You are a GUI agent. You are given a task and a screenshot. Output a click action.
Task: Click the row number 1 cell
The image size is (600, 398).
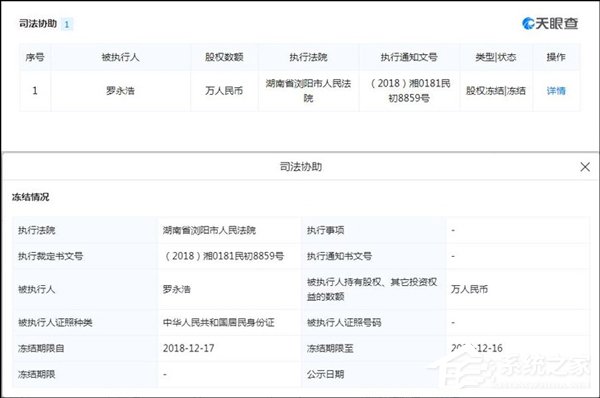click(35, 91)
